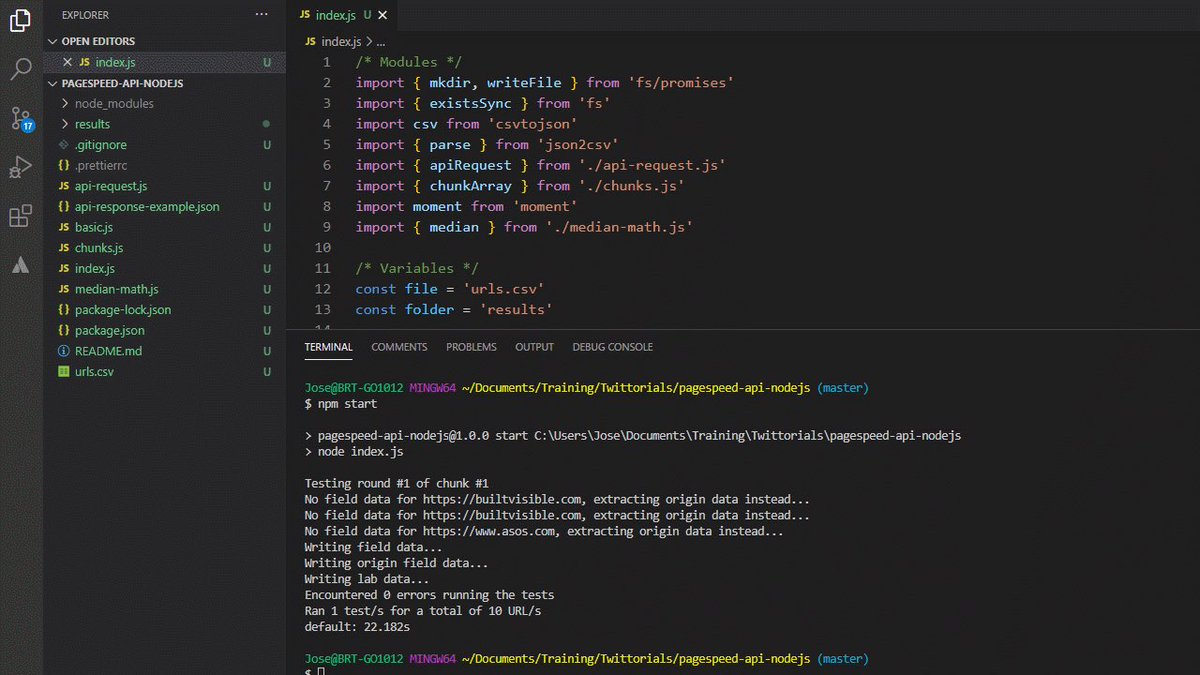
Task: Open api-response-example.json file
Action: tap(147, 207)
